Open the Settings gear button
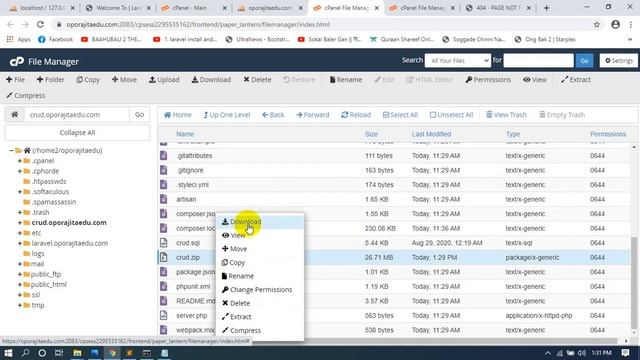640x360 pixels. 619,60
